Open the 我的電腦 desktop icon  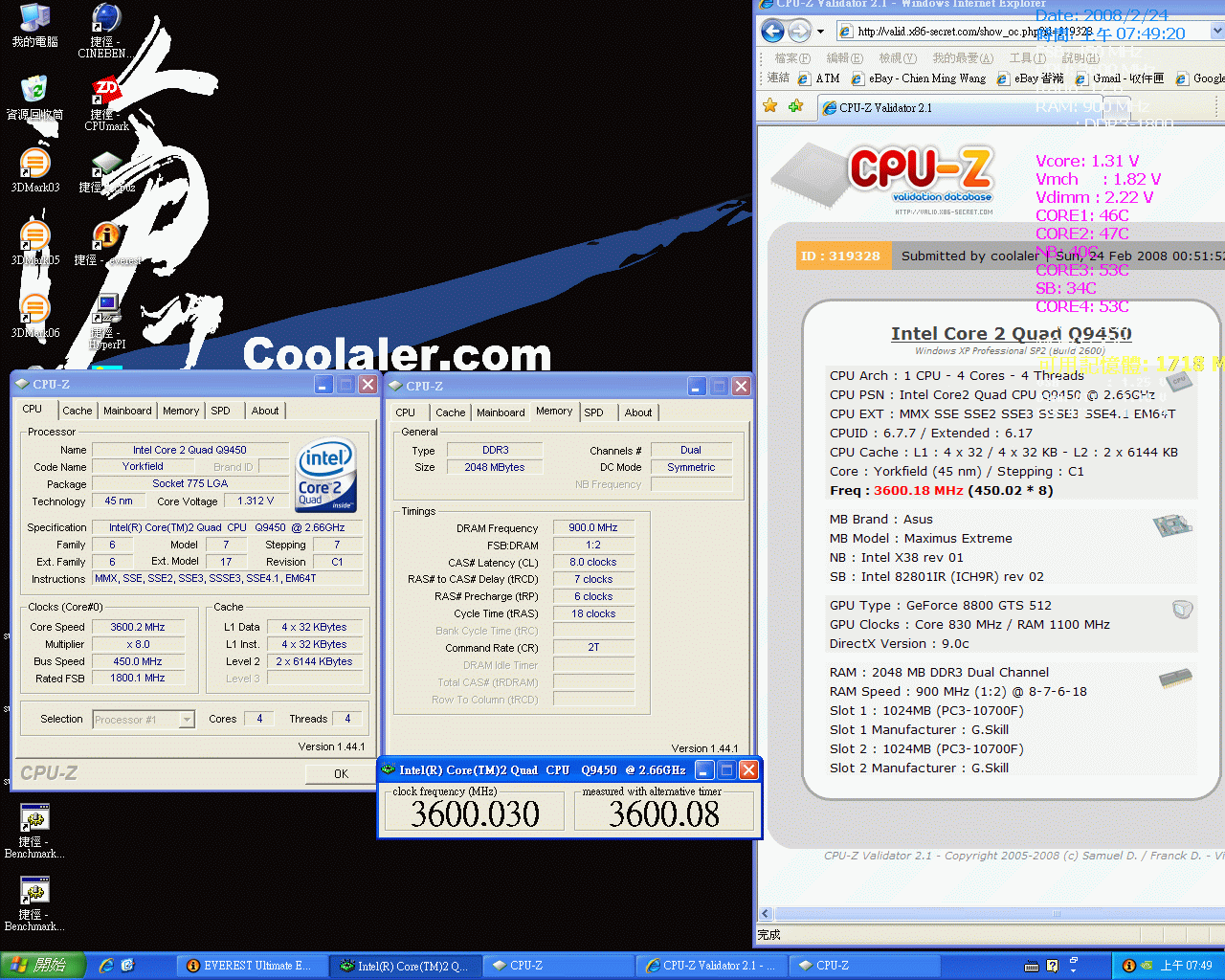pos(34,26)
